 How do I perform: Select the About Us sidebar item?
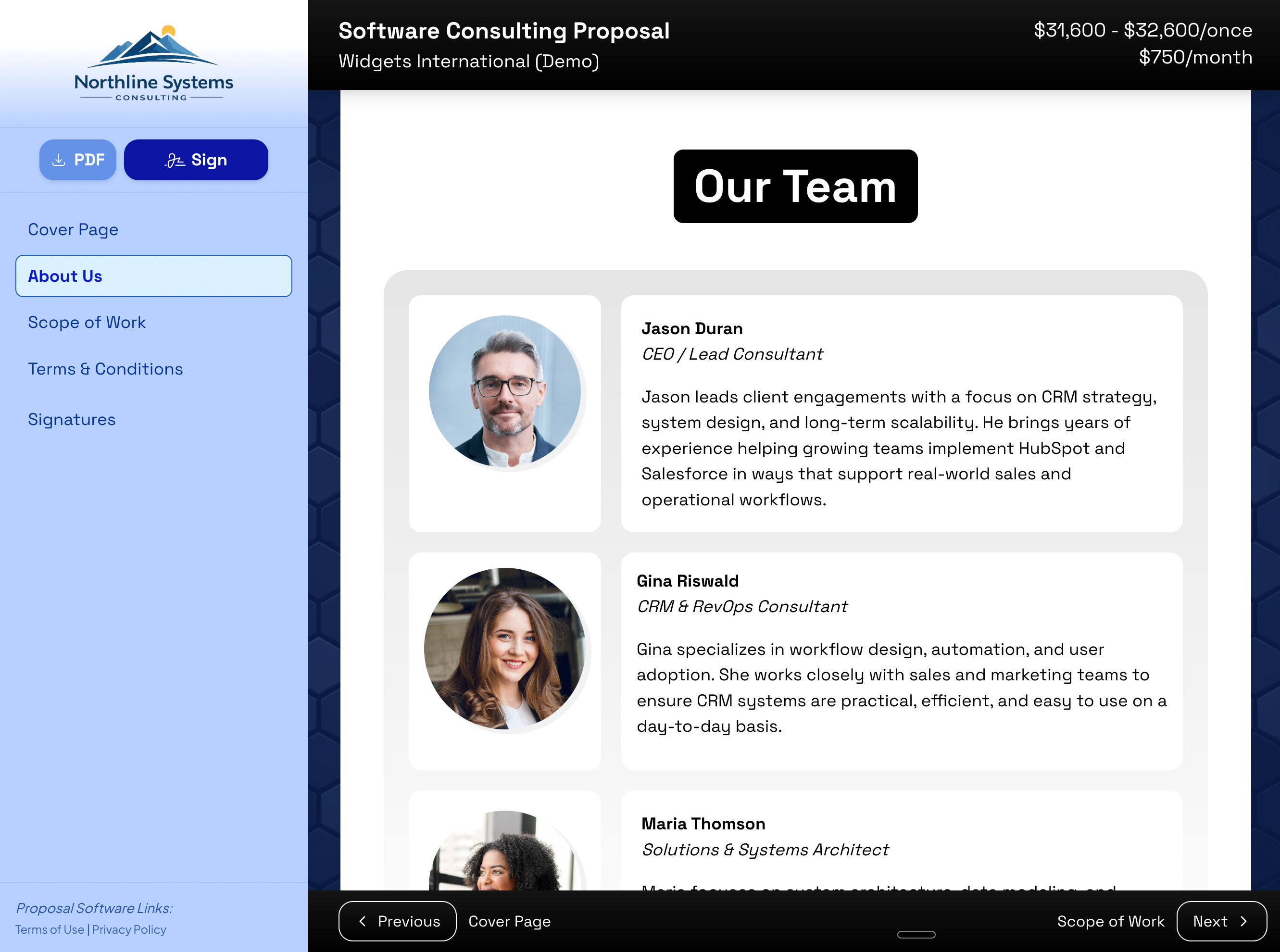(153, 276)
